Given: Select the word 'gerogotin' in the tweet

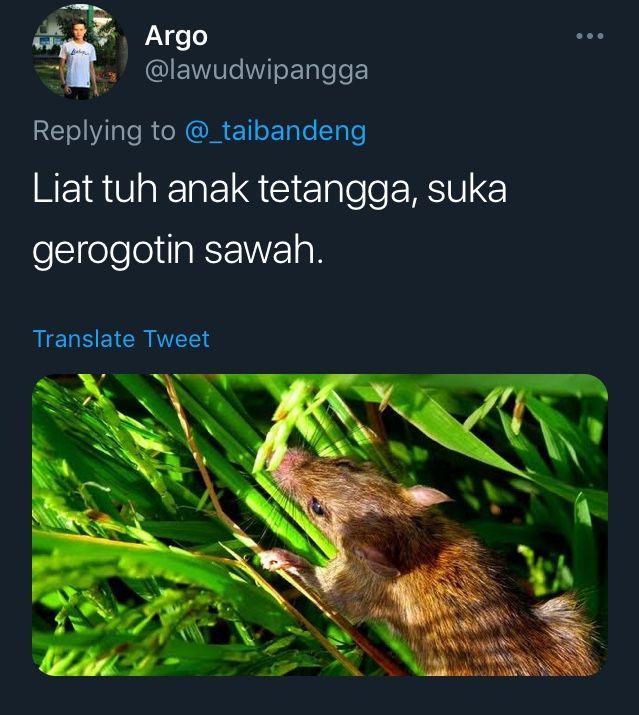Looking at the screenshot, I should [114, 251].
